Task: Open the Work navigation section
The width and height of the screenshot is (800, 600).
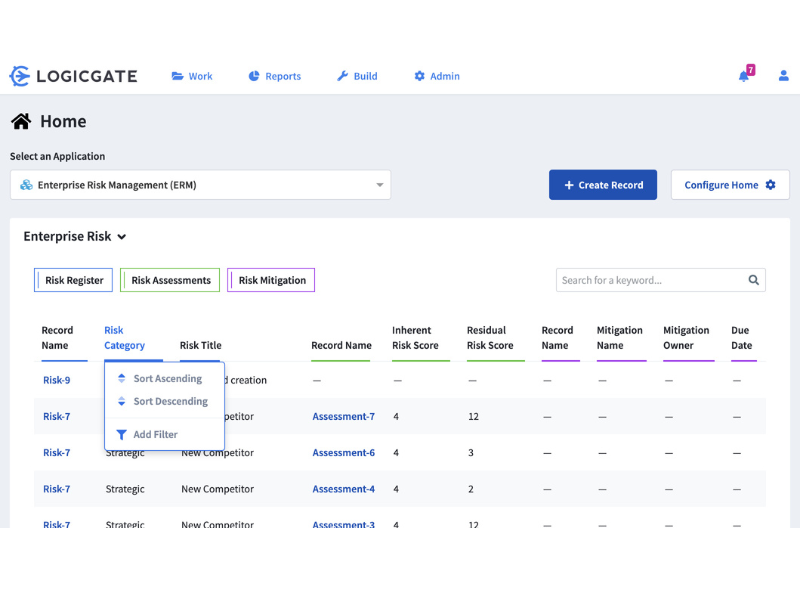Action: coord(191,75)
